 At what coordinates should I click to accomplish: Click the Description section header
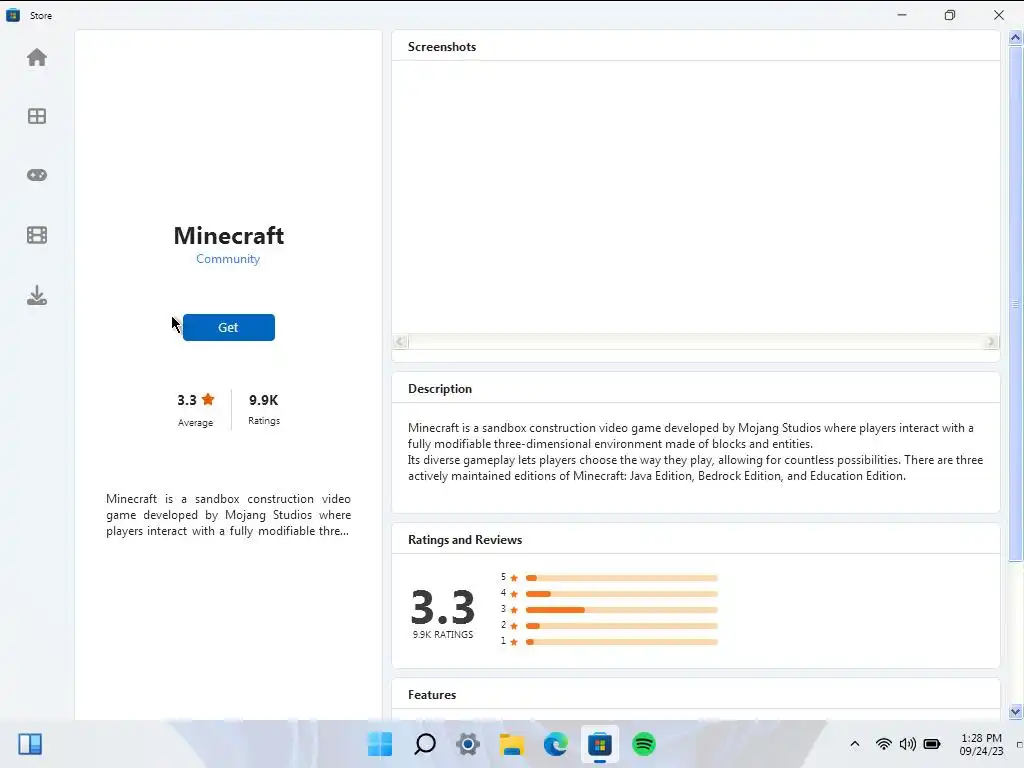coord(440,389)
